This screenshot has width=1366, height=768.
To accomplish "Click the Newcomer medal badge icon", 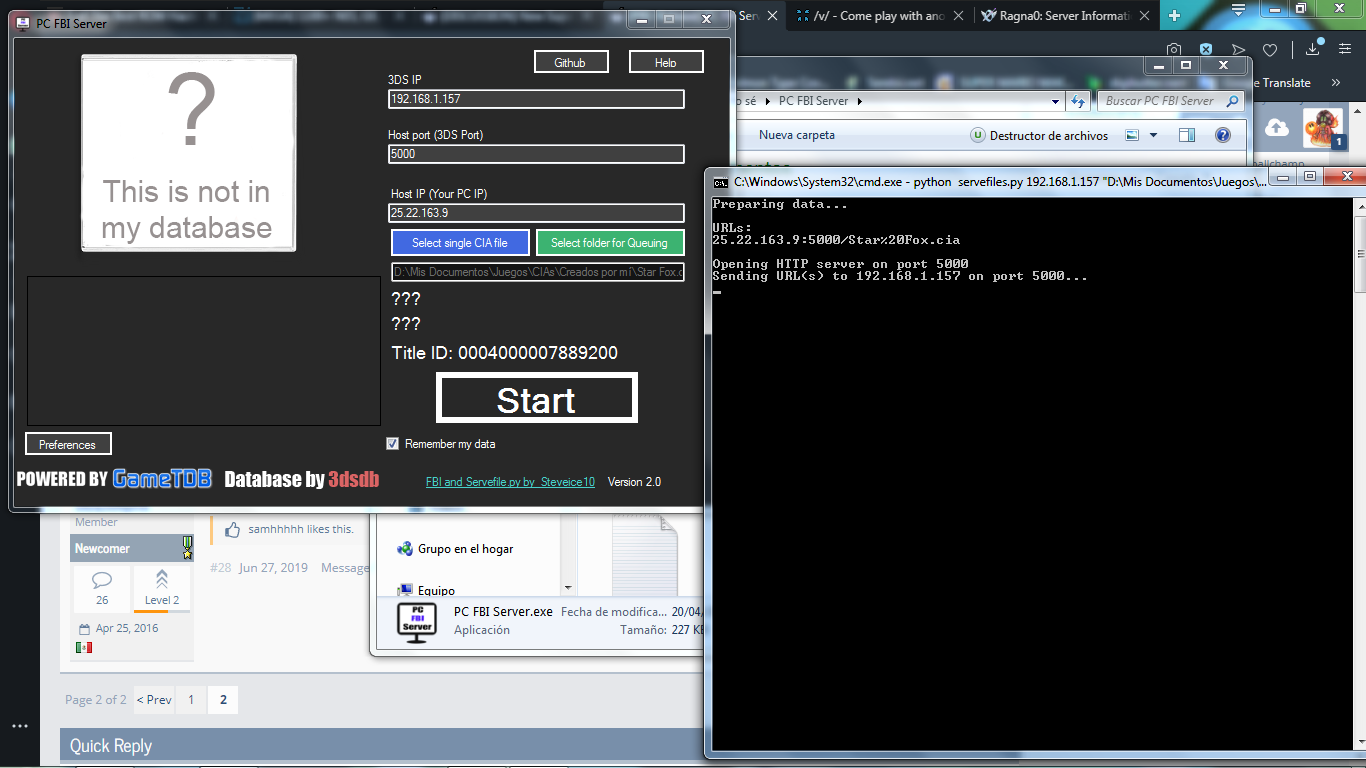I will coord(186,547).
